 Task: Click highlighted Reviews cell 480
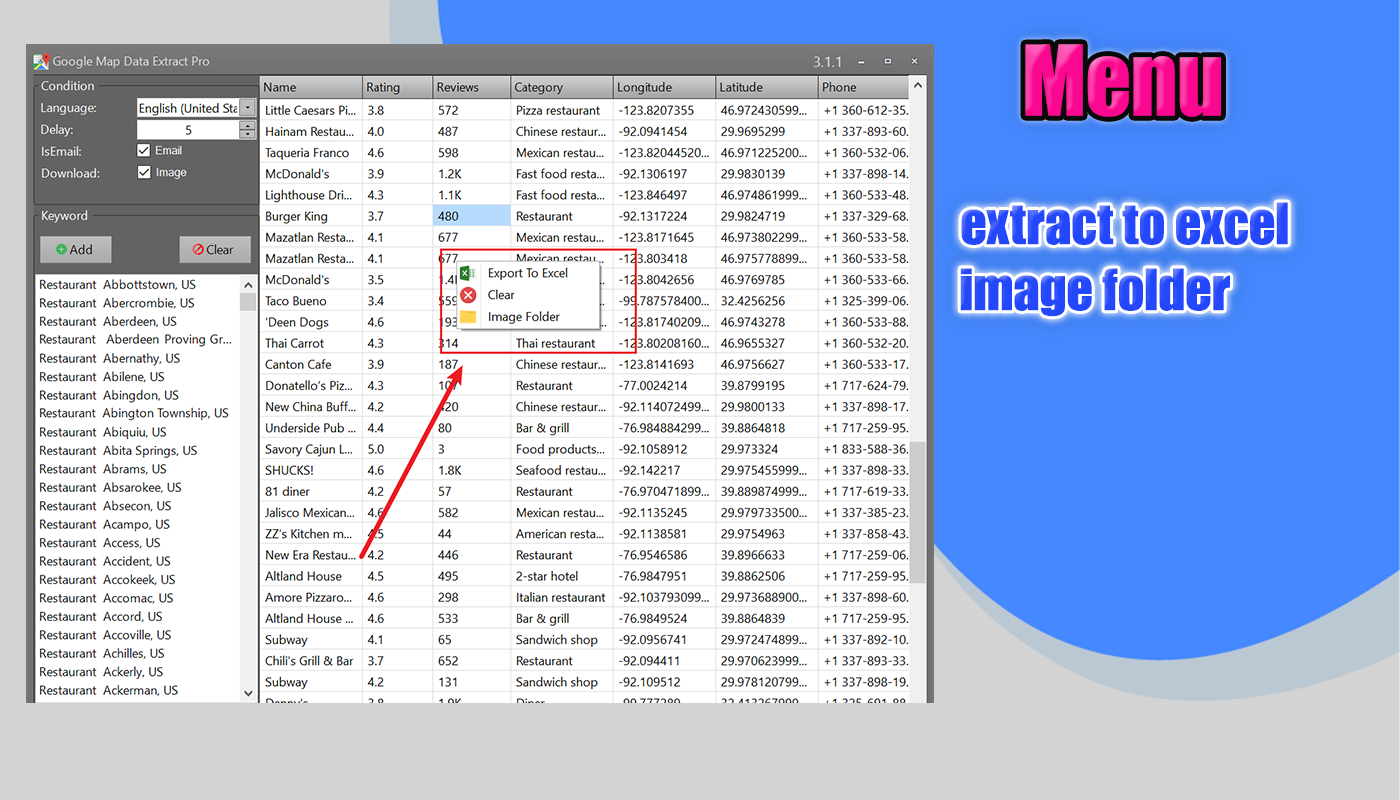click(472, 216)
